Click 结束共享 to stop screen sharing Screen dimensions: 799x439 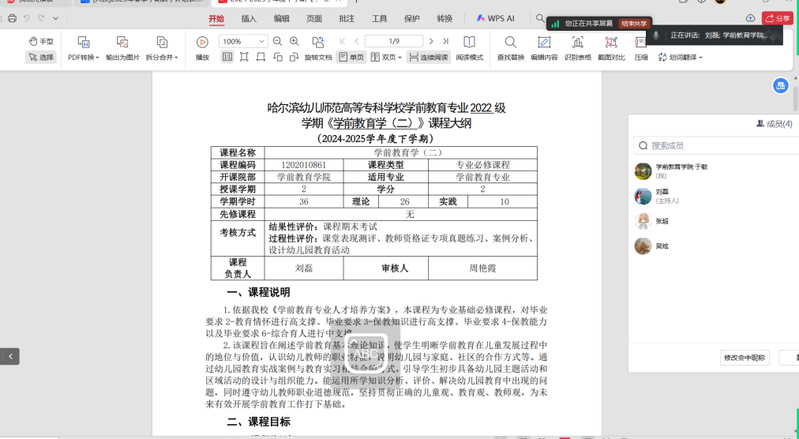(x=633, y=23)
